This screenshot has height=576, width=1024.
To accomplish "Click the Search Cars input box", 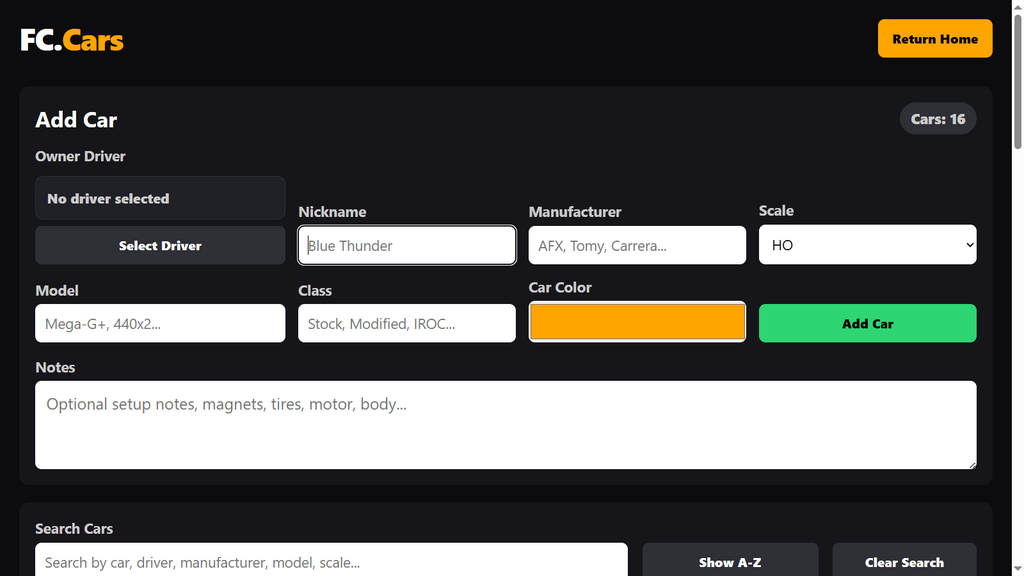I will pyautogui.click(x=331, y=562).
